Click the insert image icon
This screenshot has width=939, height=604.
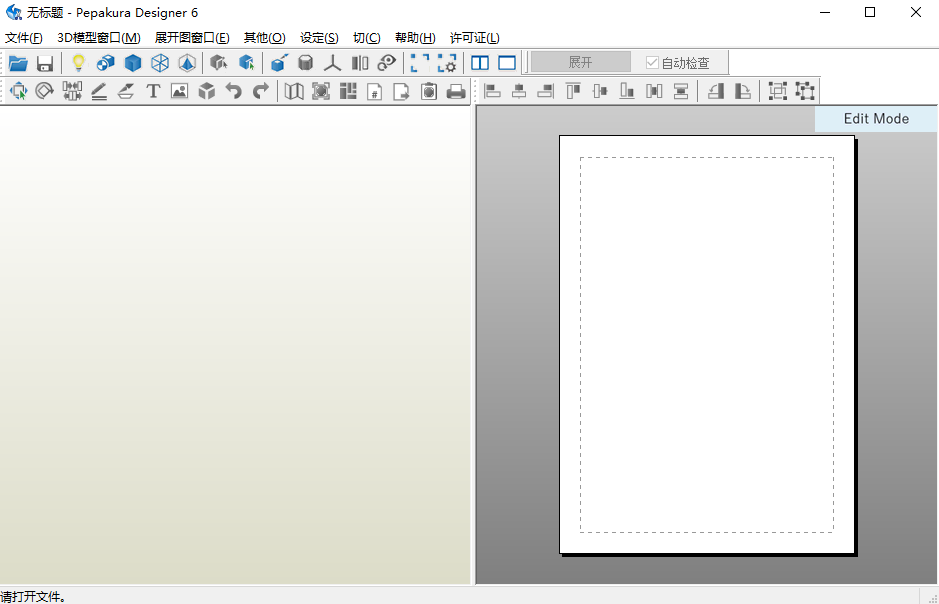click(180, 91)
